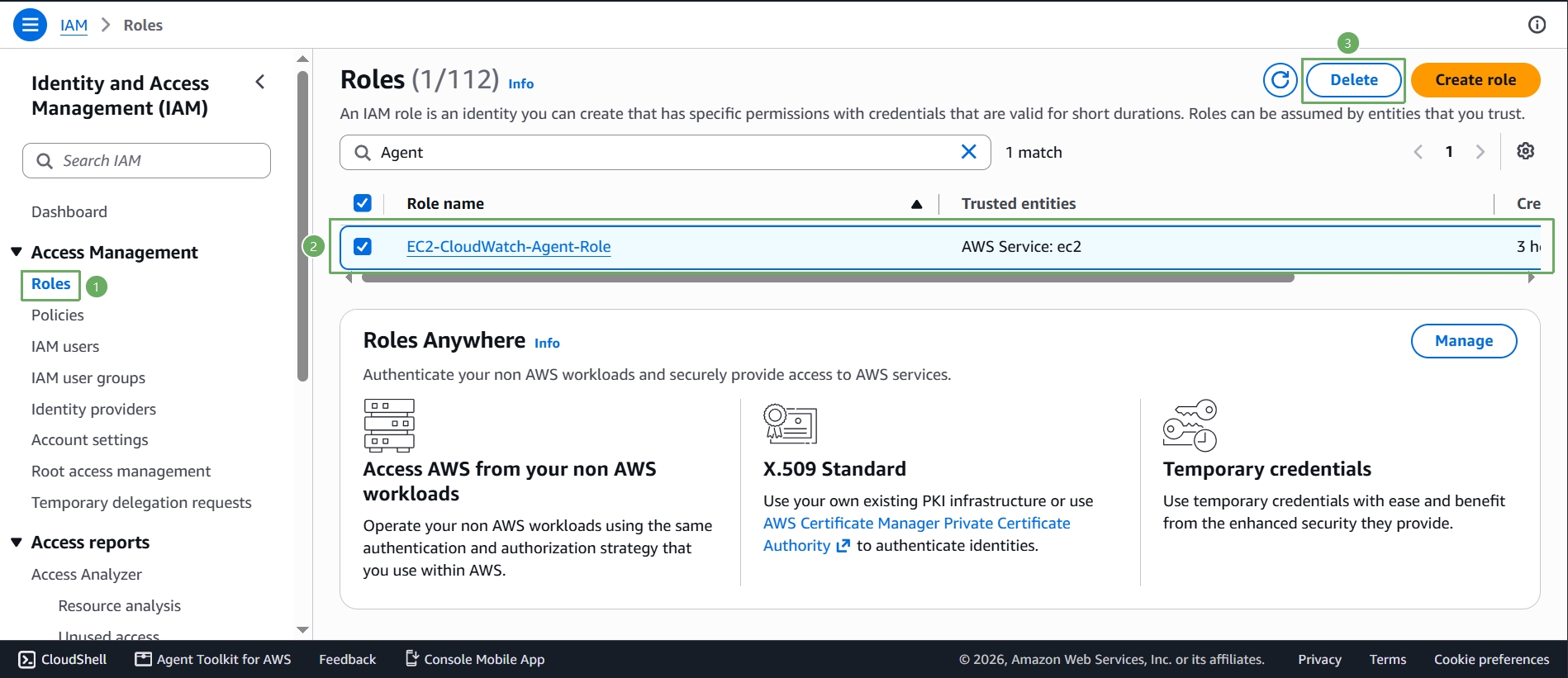Image resolution: width=1568 pixels, height=678 pixels.
Task: Open the Feedback link
Action: click(348, 659)
